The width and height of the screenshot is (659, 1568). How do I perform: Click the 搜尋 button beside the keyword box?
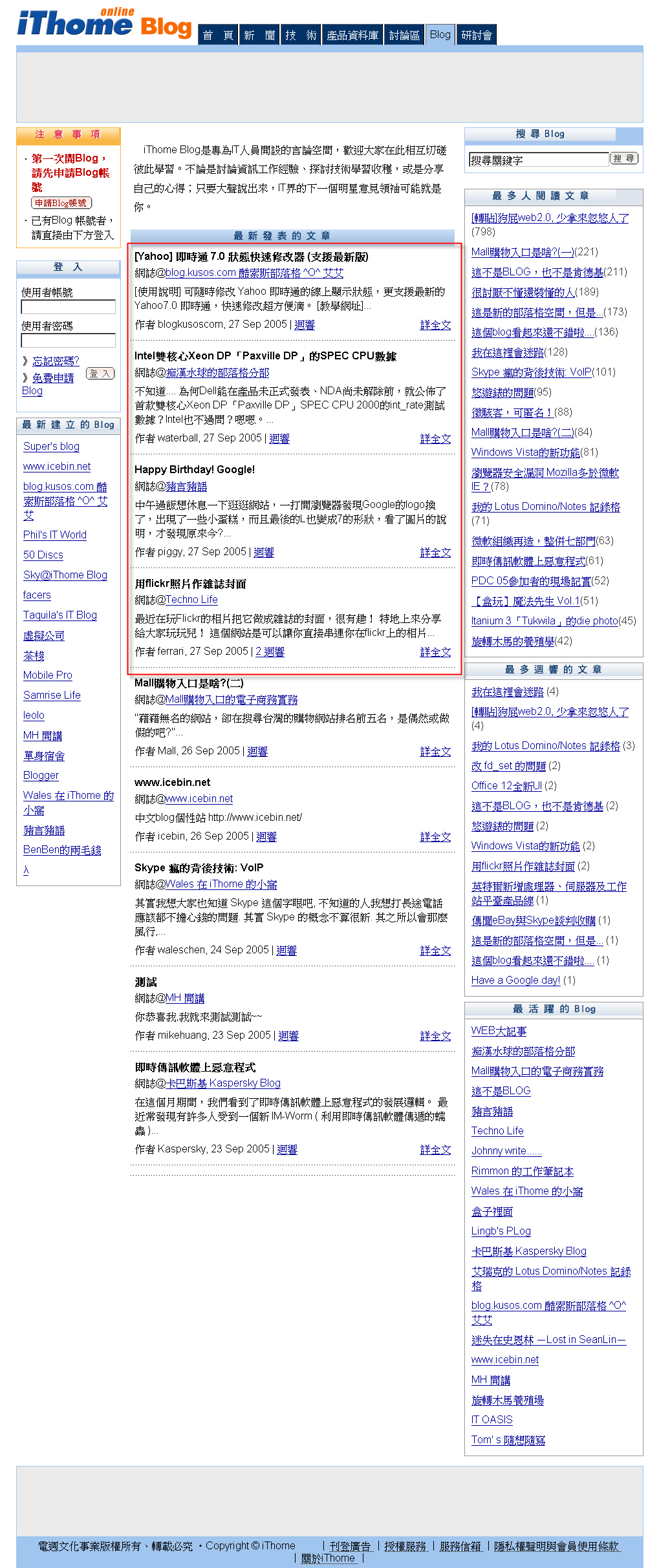(x=624, y=158)
